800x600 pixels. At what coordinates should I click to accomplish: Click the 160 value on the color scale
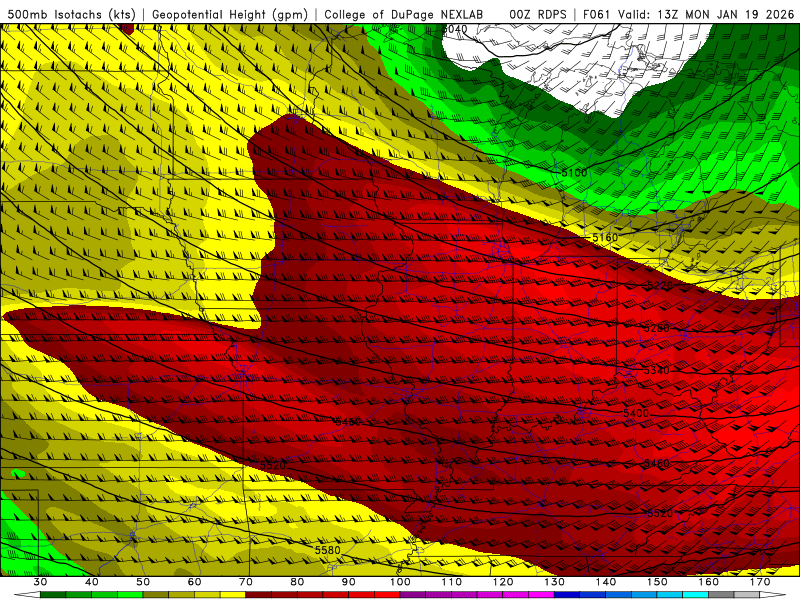[x=709, y=582]
